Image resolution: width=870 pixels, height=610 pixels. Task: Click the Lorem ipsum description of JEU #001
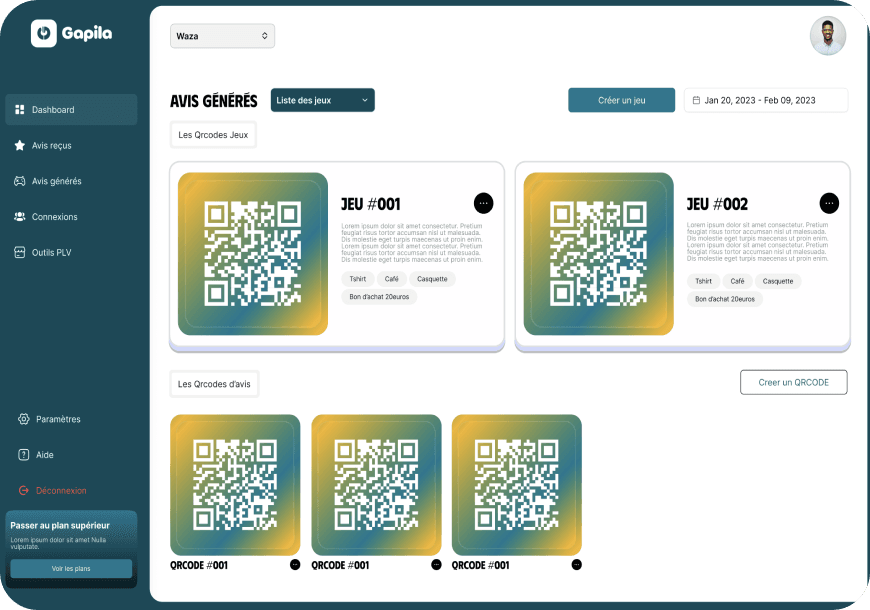412,243
